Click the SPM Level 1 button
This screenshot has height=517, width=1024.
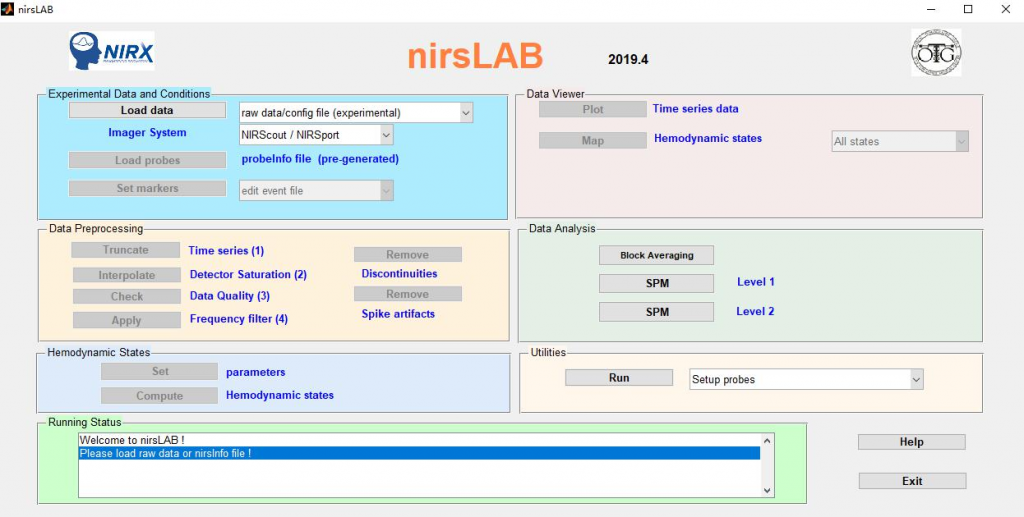click(656, 283)
